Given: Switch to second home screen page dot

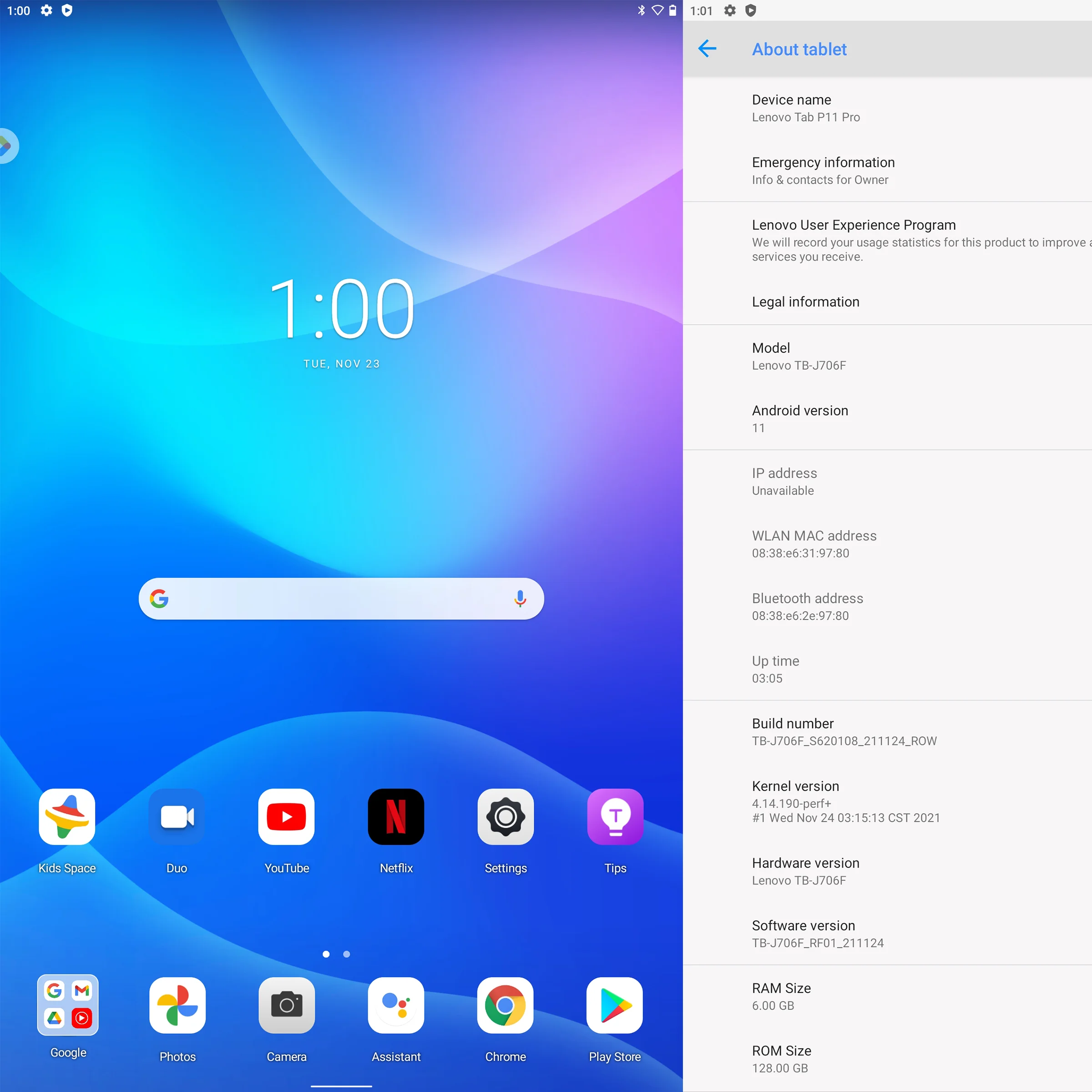Looking at the screenshot, I should [346, 954].
